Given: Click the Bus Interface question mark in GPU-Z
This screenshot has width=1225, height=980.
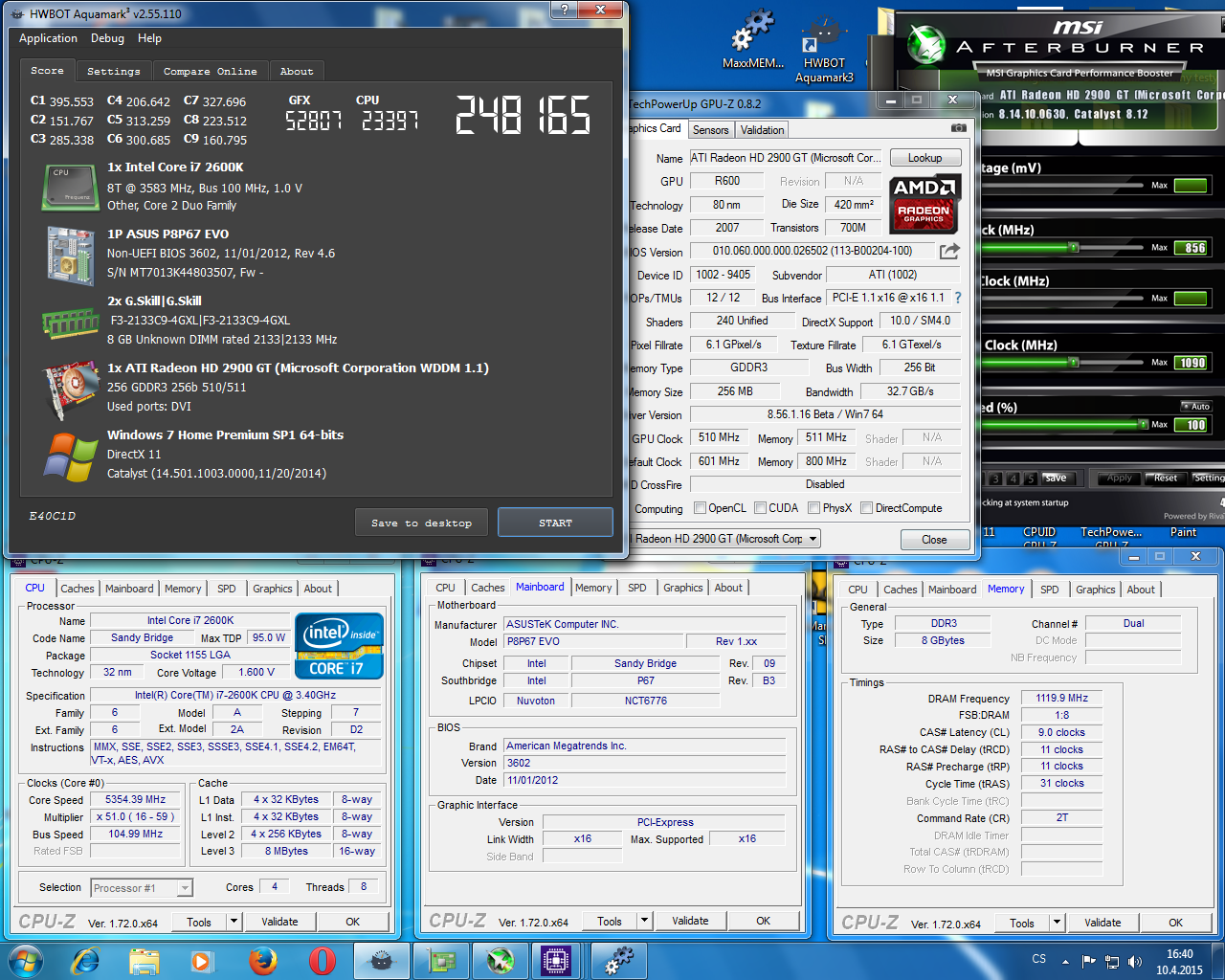Looking at the screenshot, I should click(x=958, y=298).
